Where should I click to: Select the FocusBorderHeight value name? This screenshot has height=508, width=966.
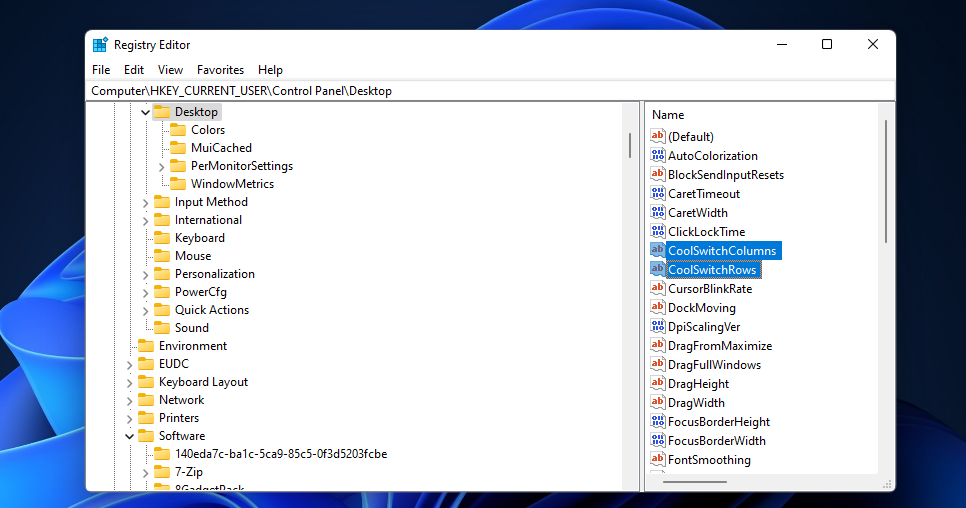tap(719, 422)
